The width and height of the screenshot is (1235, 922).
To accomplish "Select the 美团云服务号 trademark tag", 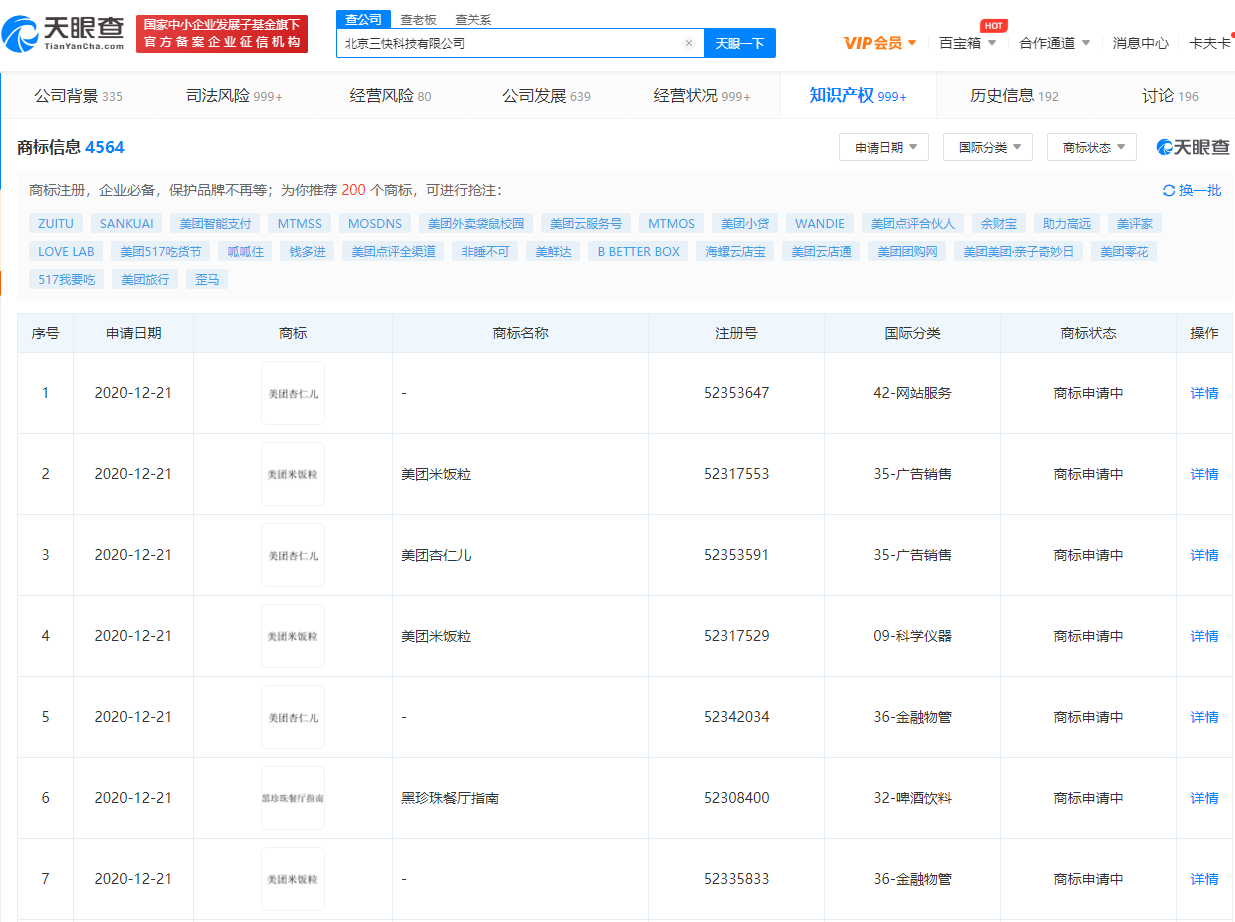I will 586,223.
